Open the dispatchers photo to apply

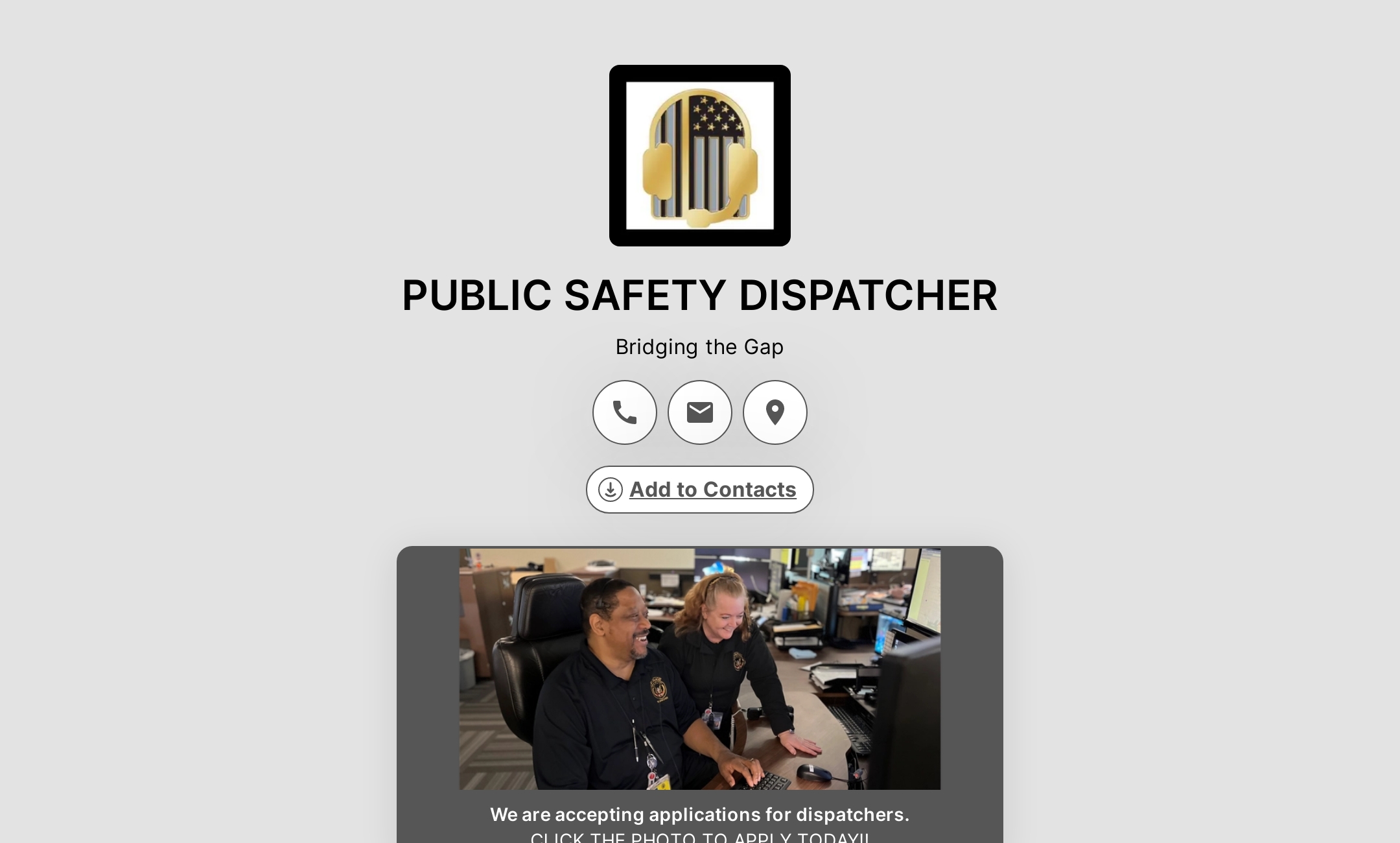(700, 669)
